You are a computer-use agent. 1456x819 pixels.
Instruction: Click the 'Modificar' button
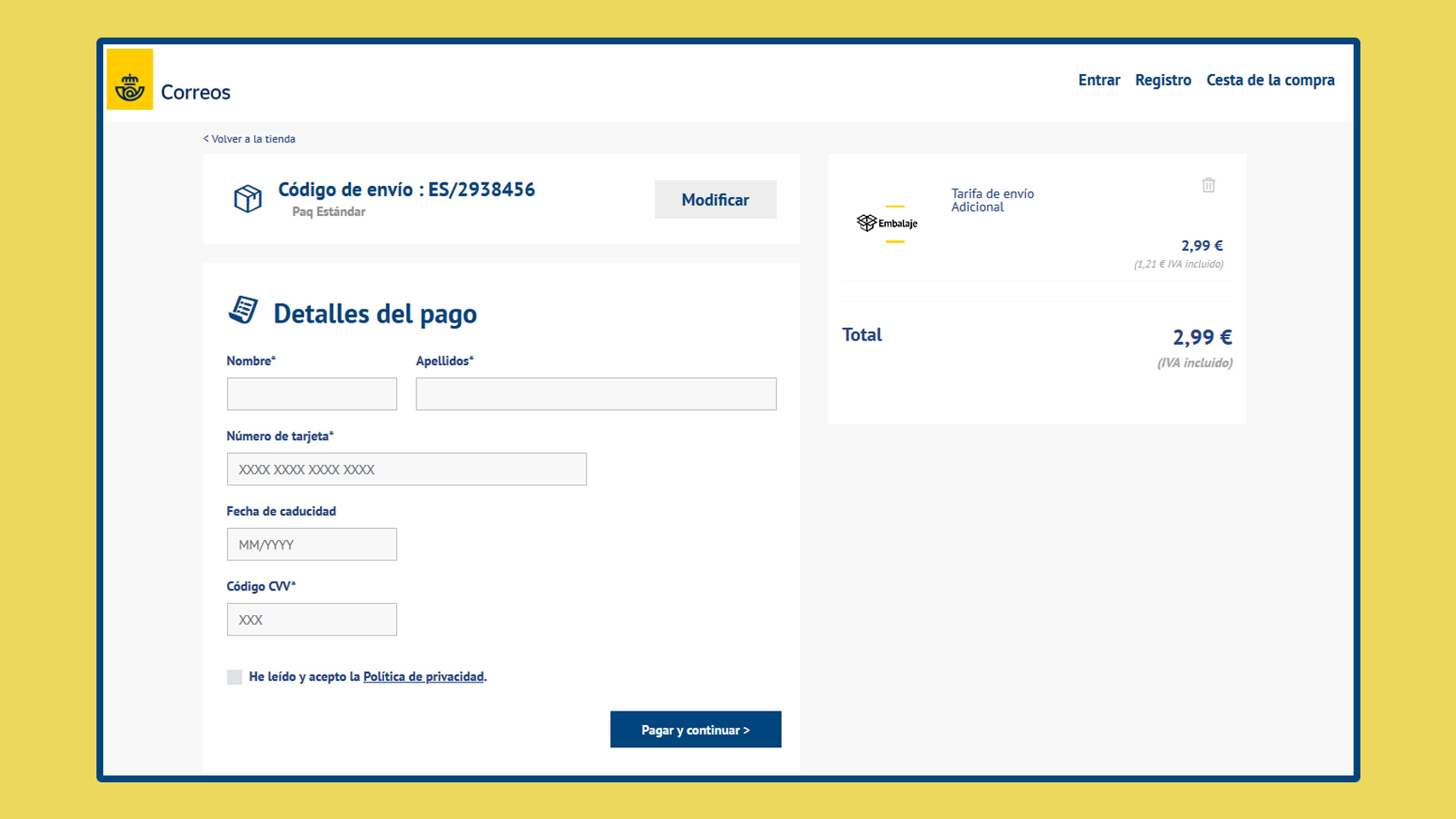point(715,199)
